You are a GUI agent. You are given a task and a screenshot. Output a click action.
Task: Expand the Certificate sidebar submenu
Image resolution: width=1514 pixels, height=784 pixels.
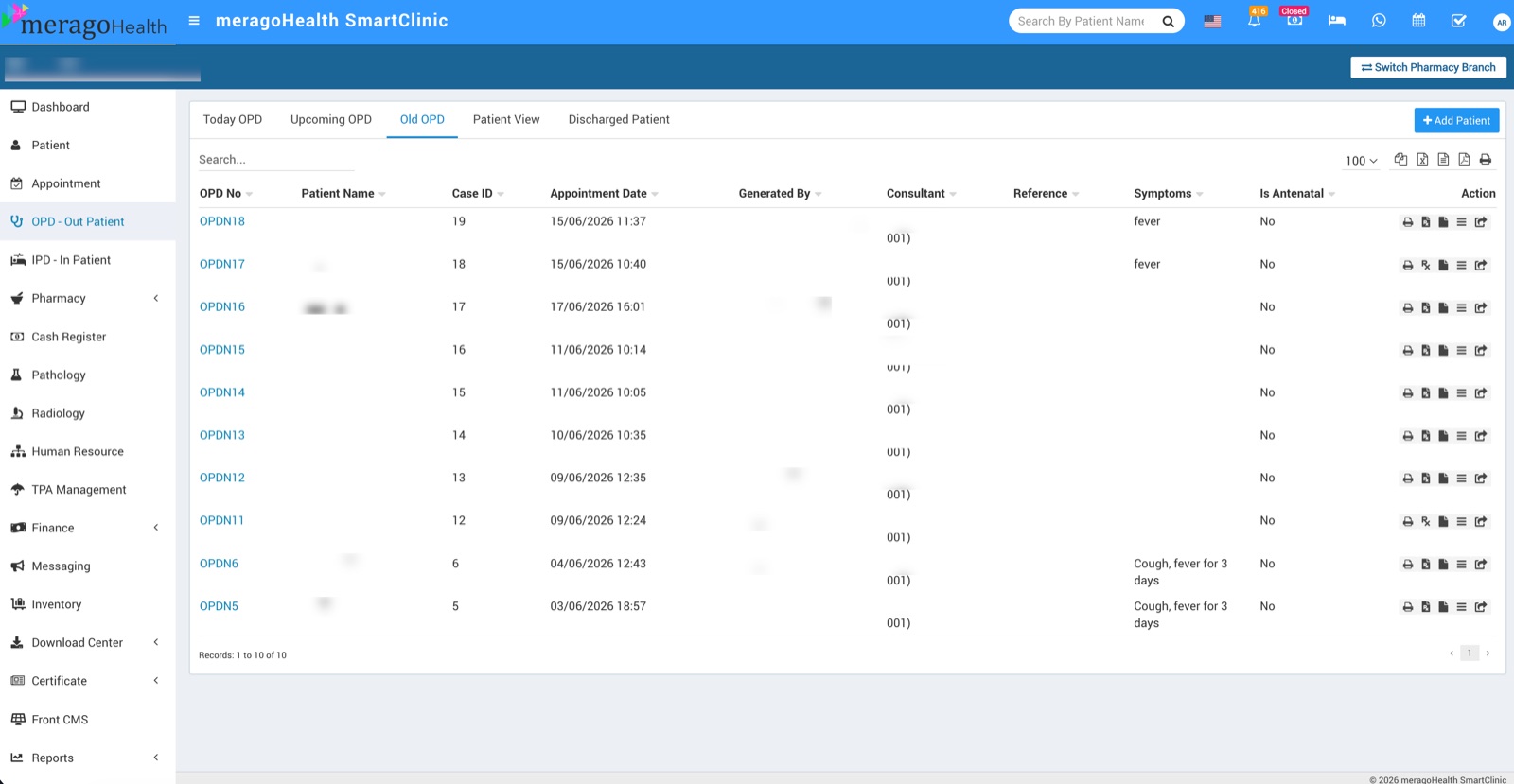(x=87, y=681)
